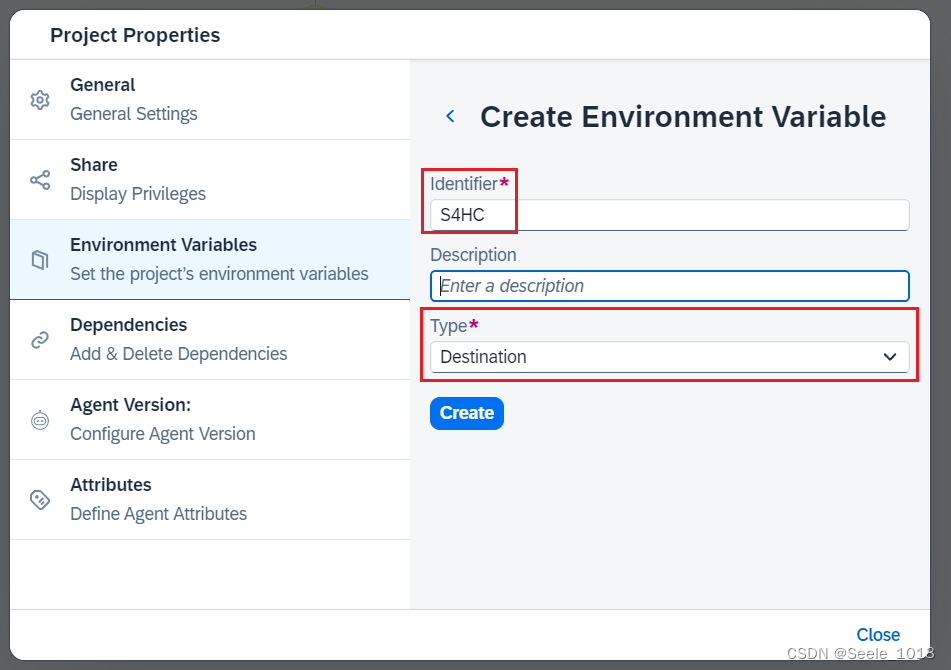This screenshot has height=670, width=951.
Task: Click the Attributes tag icon
Action: tap(40, 500)
